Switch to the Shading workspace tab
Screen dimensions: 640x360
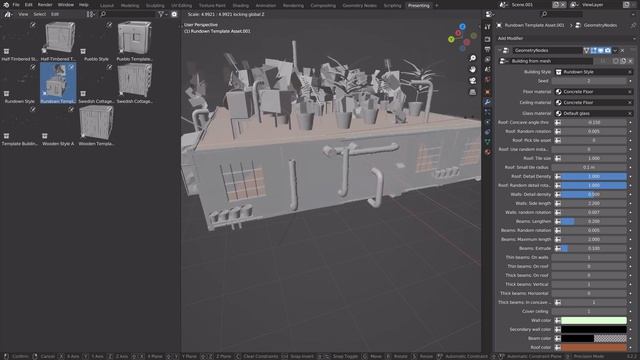click(240, 6)
